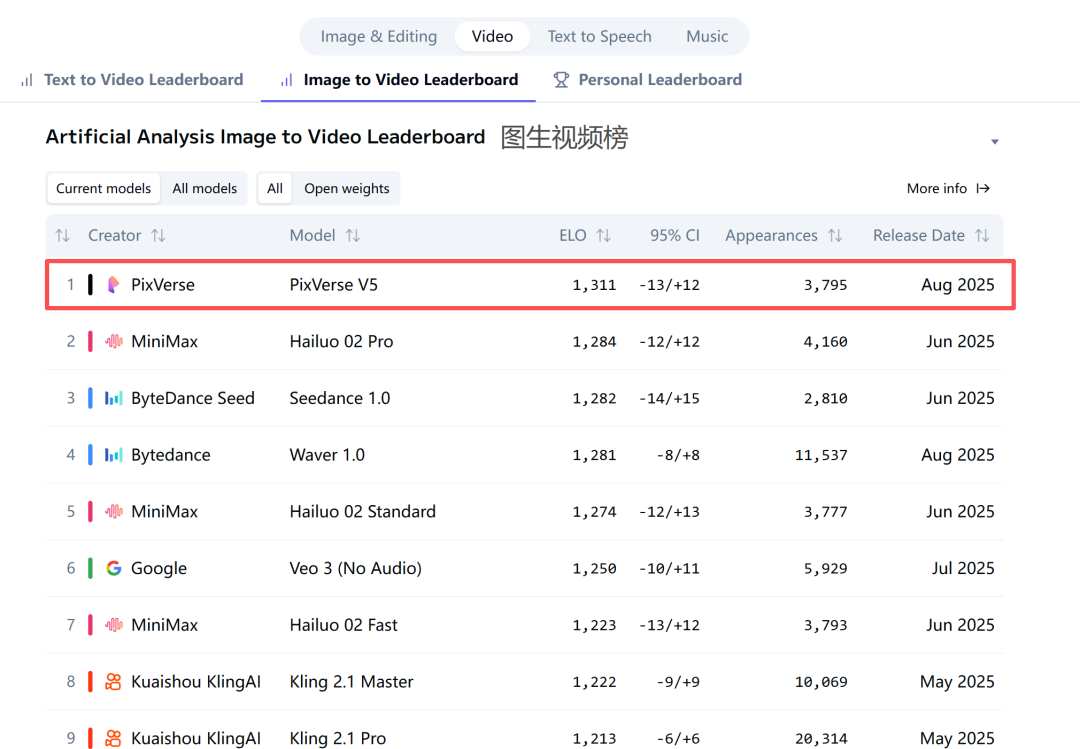Viewport: 1080px width, 749px height.
Task: Sort by Release Date column arrows
Action: point(982,236)
